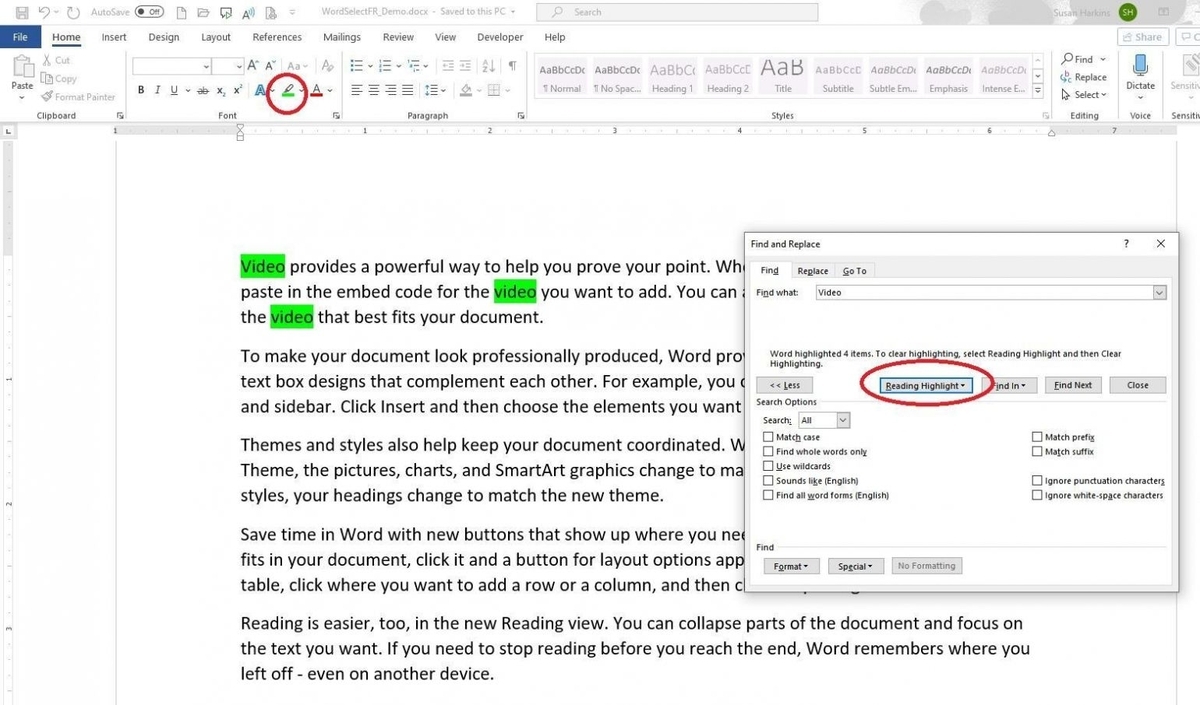Screen dimensions: 1200x705
Task: Click the Save icon in the title bar
Action: tap(22, 12)
